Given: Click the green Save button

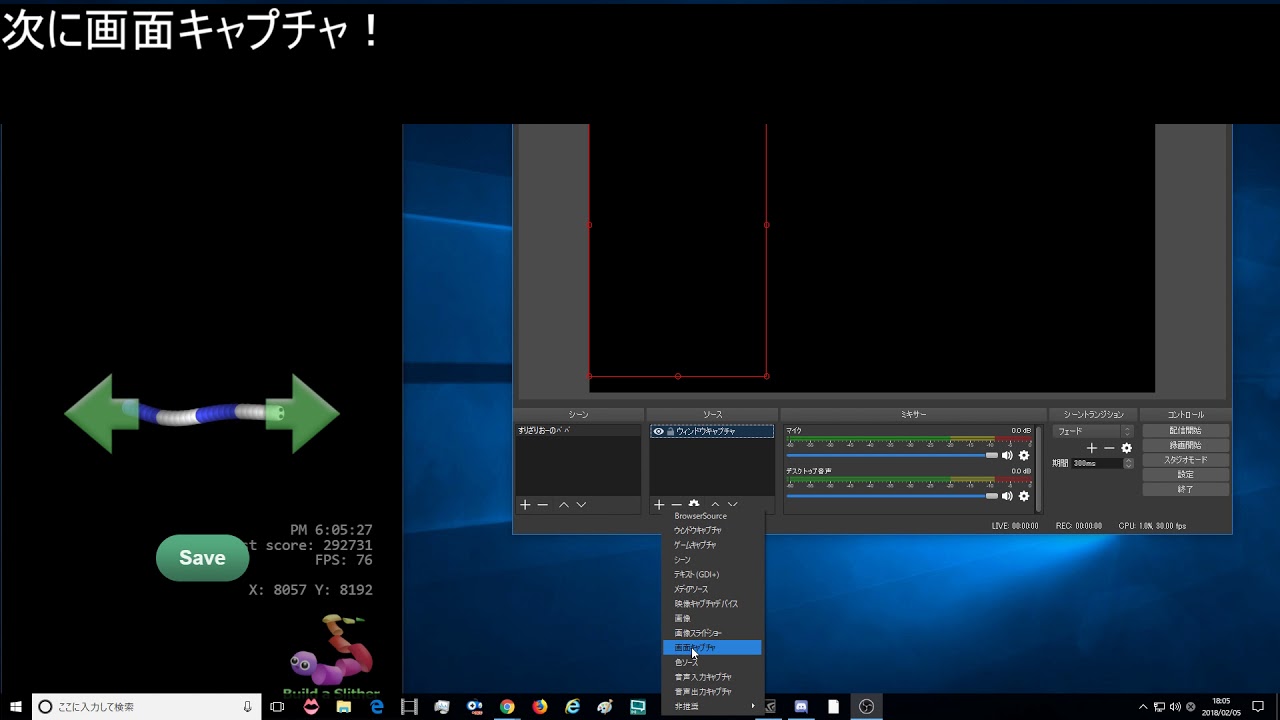Looking at the screenshot, I should pyautogui.click(x=202, y=558).
